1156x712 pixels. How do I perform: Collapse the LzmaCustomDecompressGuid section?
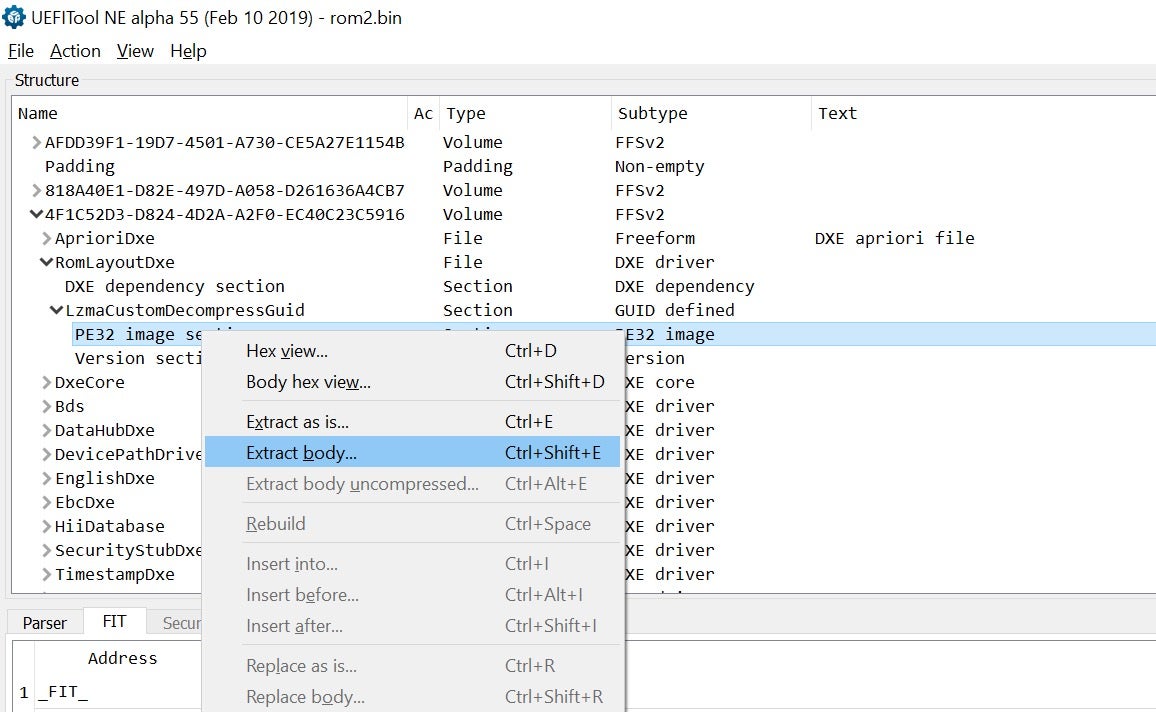tap(57, 311)
